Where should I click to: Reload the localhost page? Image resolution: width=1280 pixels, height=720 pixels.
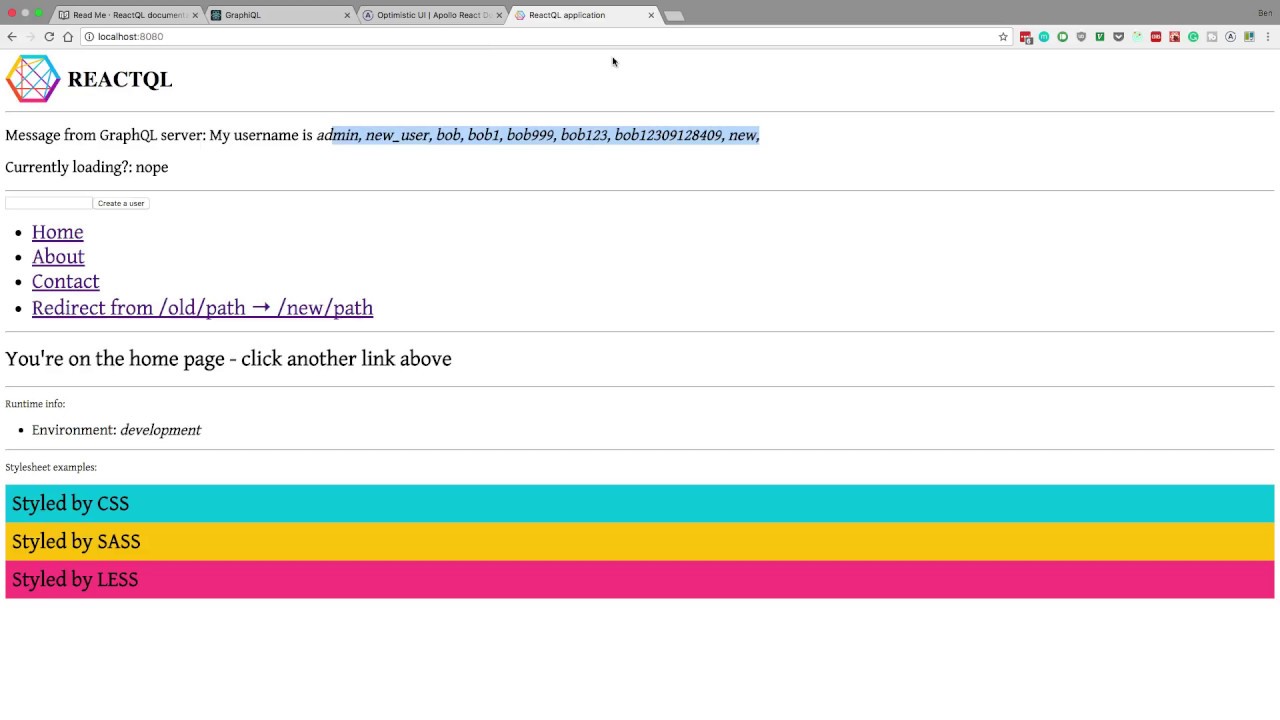coord(49,37)
